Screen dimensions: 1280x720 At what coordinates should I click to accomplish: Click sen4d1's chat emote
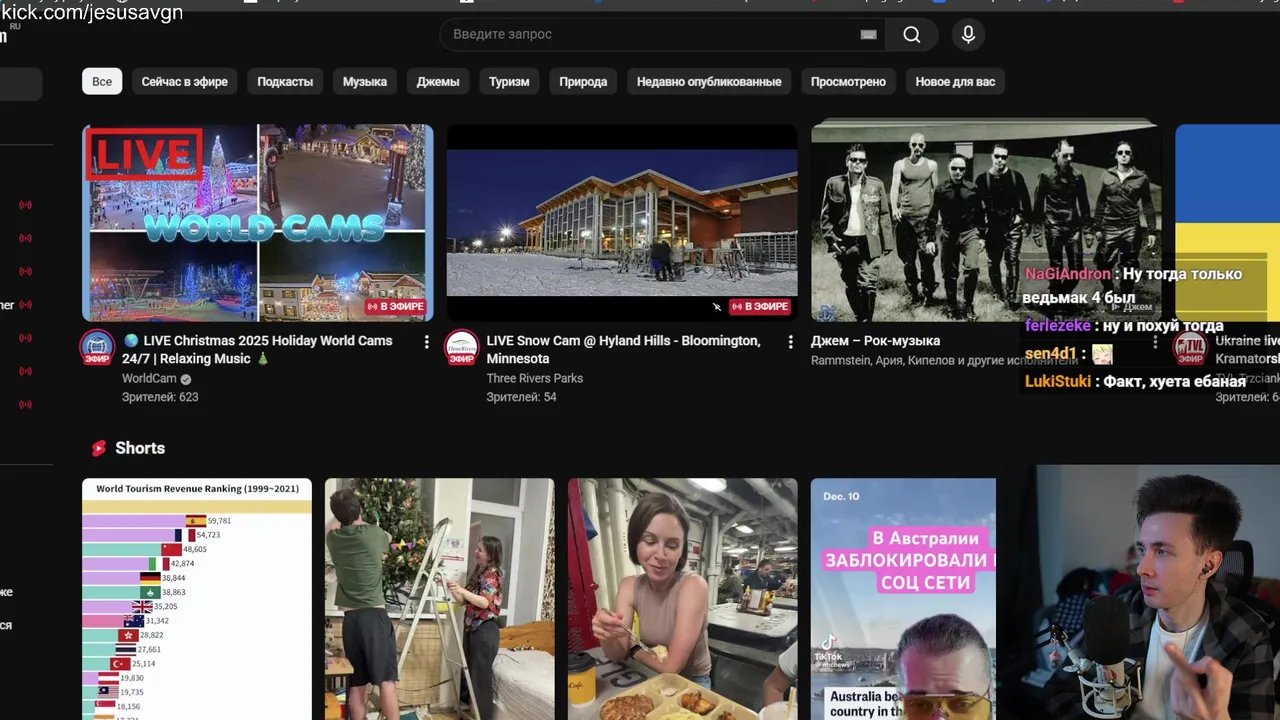pos(1102,354)
